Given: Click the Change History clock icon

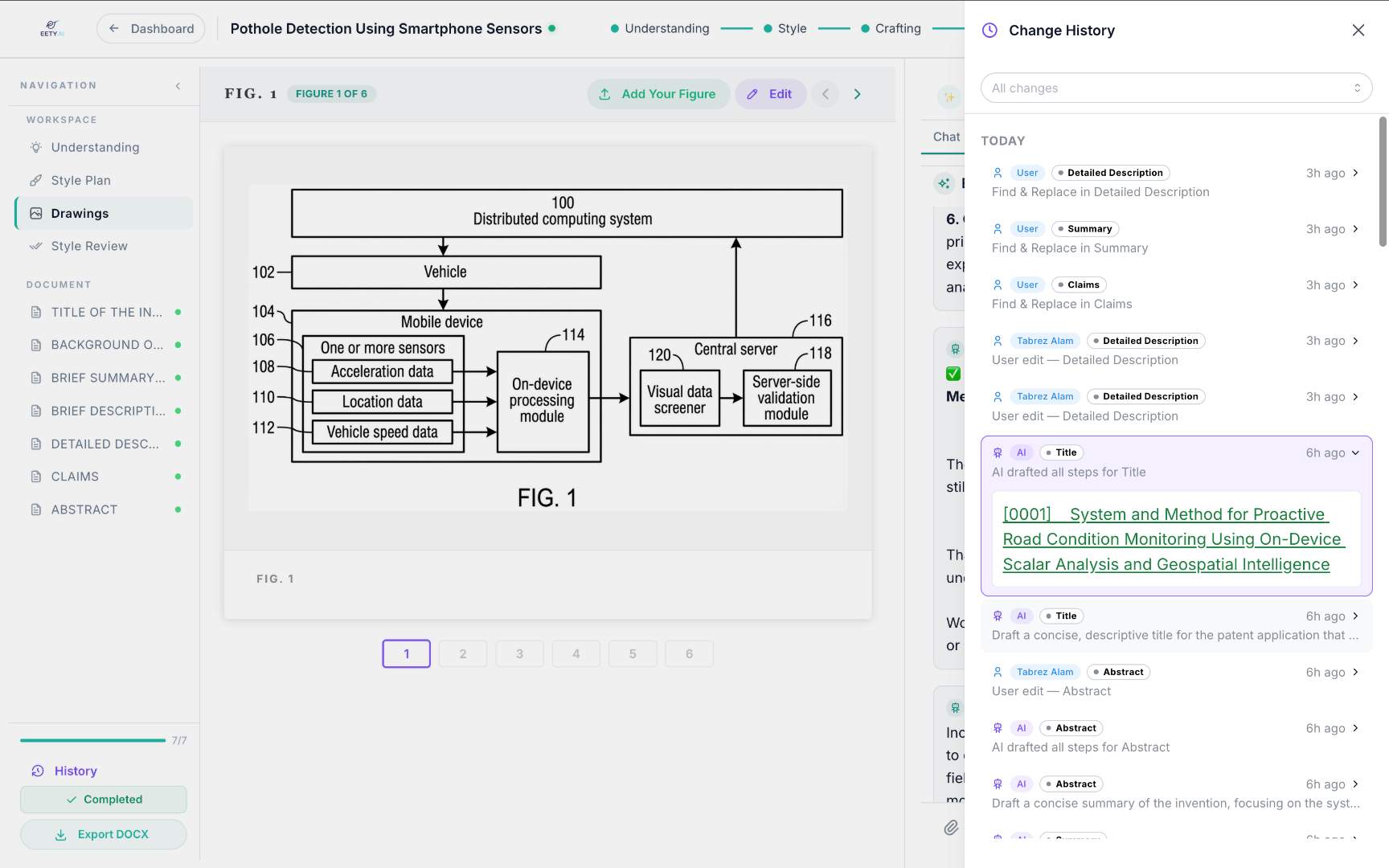Looking at the screenshot, I should (990, 31).
